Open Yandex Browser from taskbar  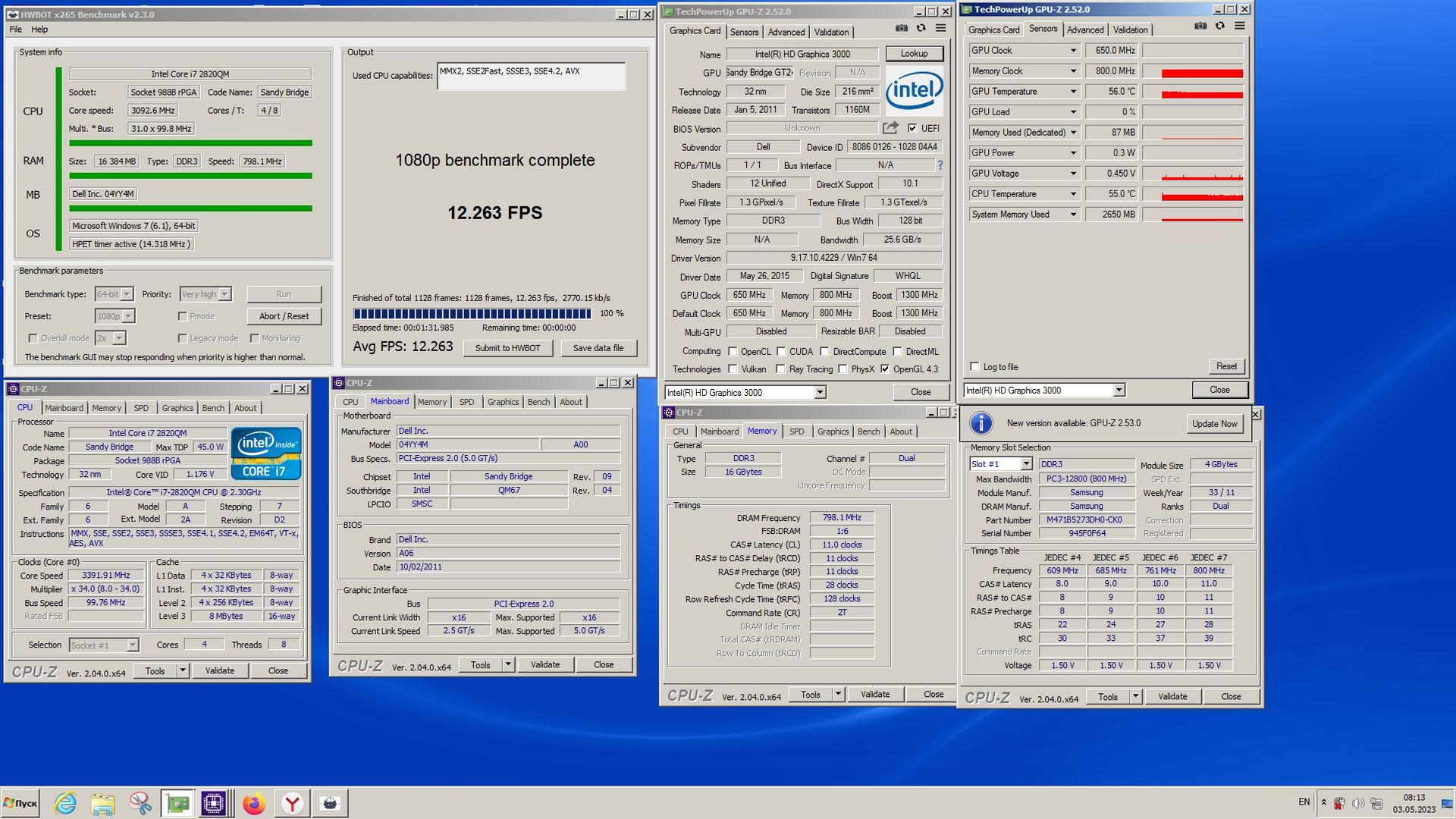point(292,803)
